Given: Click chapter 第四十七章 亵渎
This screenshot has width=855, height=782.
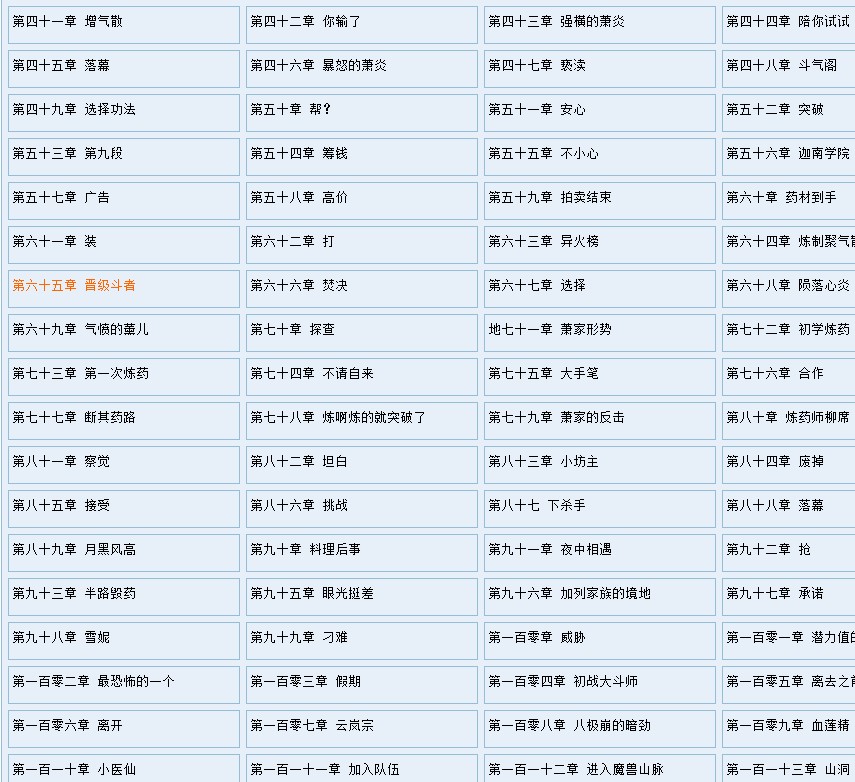Looking at the screenshot, I should click(x=537, y=66).
